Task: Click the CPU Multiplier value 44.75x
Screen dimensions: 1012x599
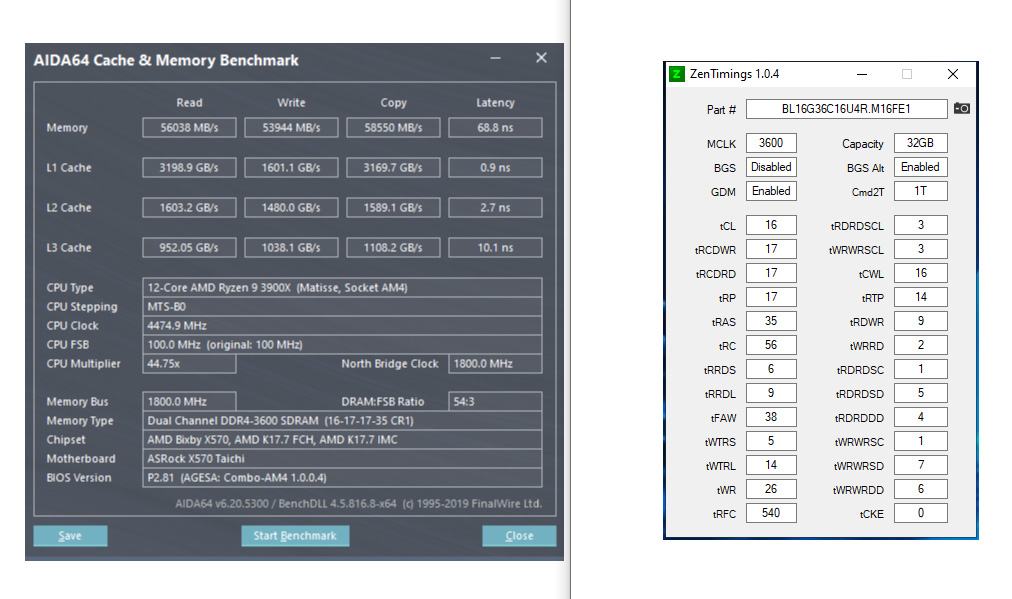Action: (x=189, y=364)
